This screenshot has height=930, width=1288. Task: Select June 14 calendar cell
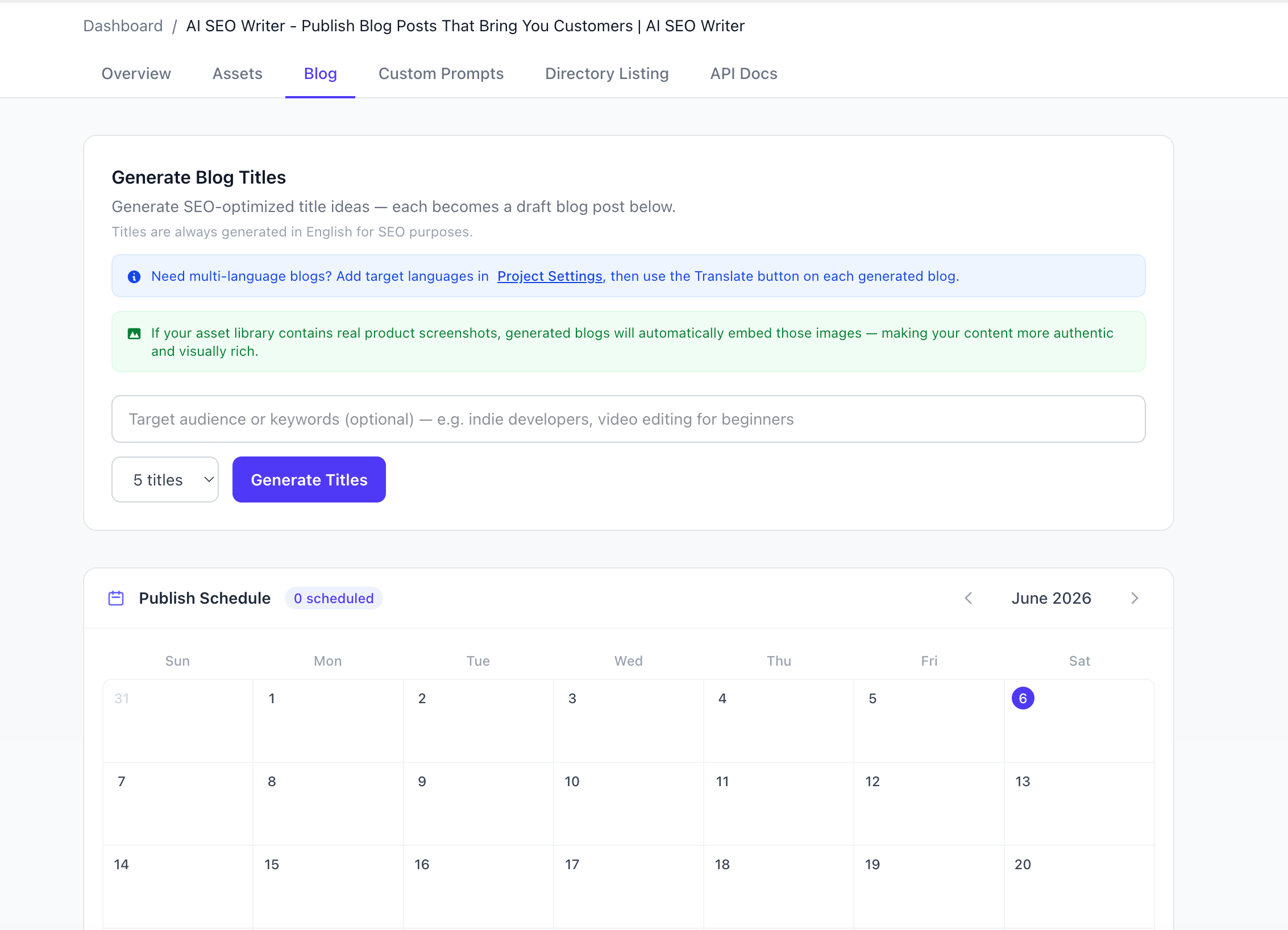point(178,887)
